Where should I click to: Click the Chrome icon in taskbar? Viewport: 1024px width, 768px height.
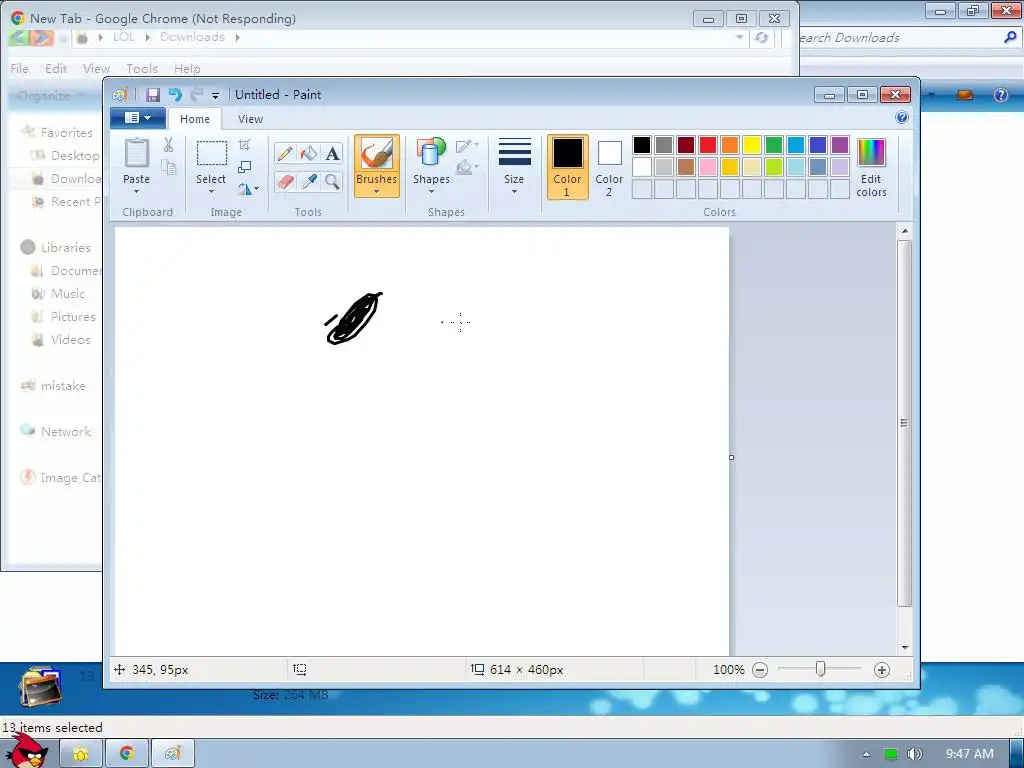127,754
